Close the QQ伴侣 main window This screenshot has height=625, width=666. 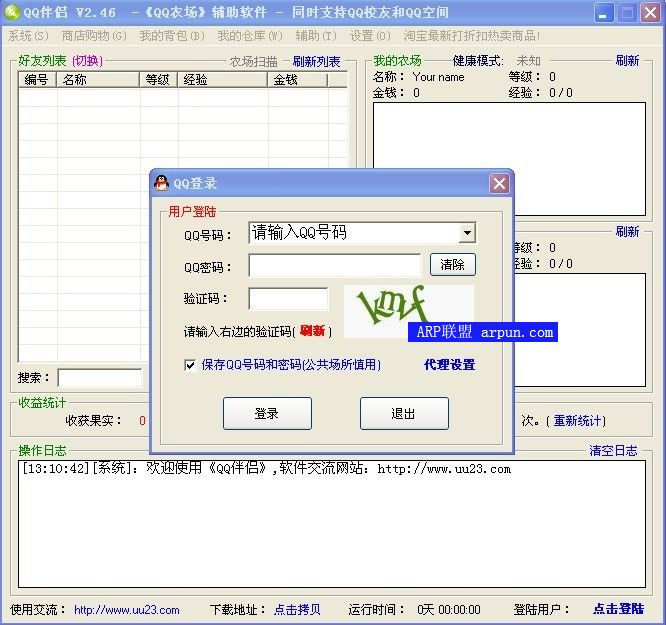coord(651,12)
